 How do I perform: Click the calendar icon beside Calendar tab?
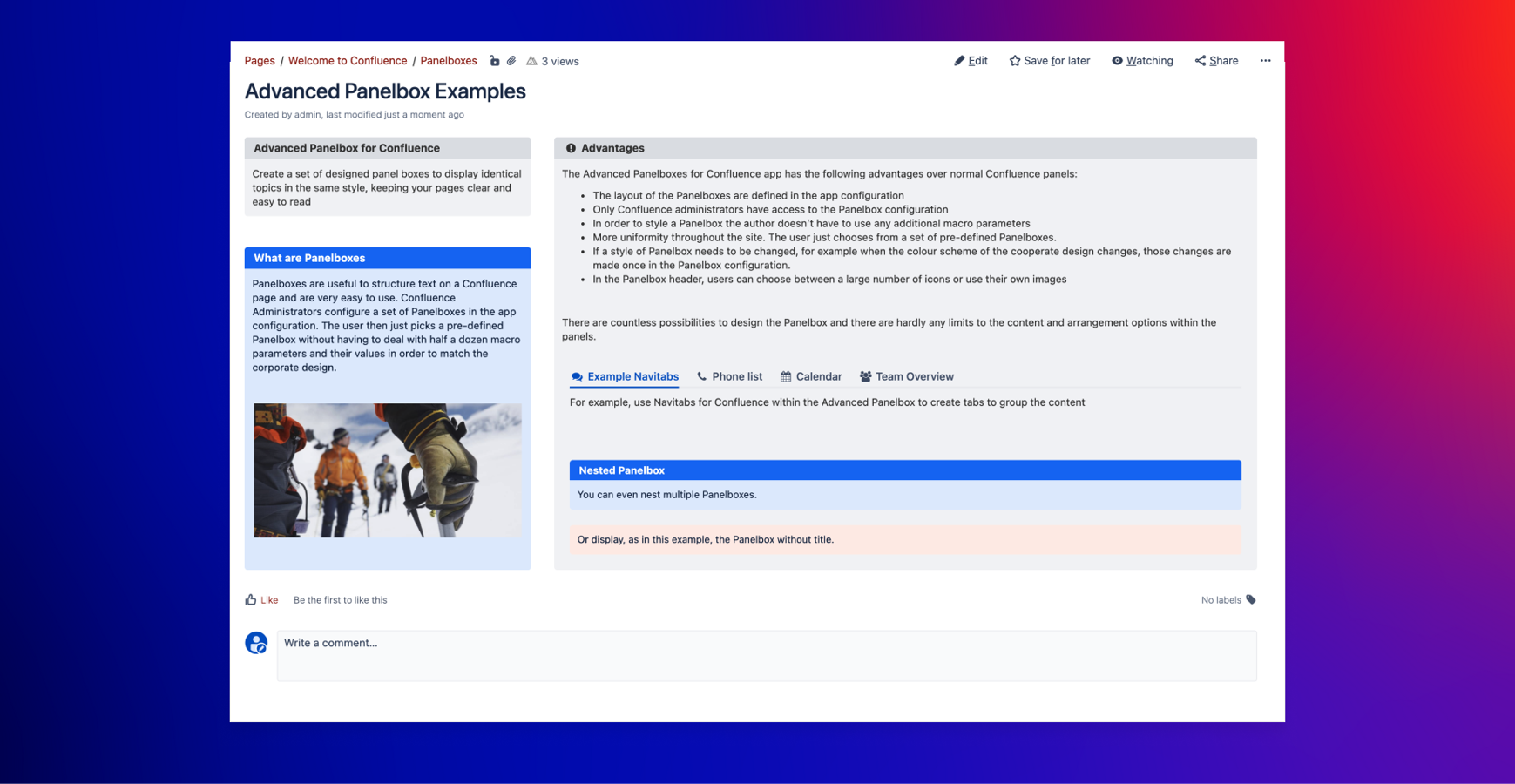[785, 376]
